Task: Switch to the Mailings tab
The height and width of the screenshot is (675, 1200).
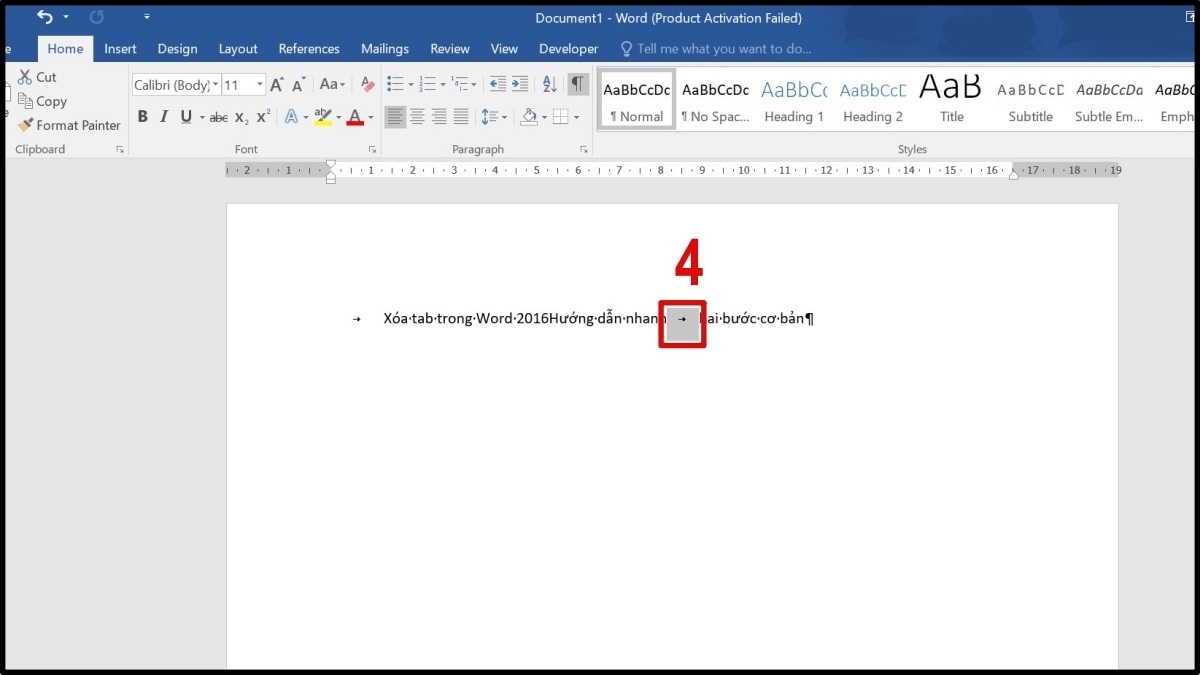Action: pyautogui.click(x=384, y=48)
